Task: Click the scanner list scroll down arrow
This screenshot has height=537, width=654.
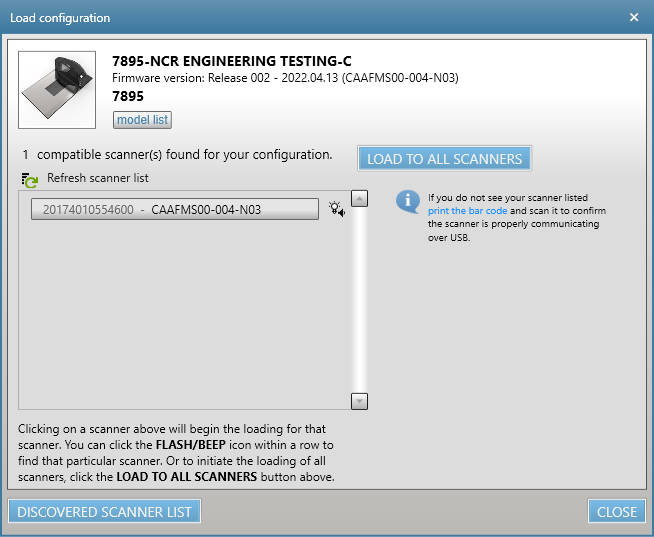Action: tap(359, 401)
